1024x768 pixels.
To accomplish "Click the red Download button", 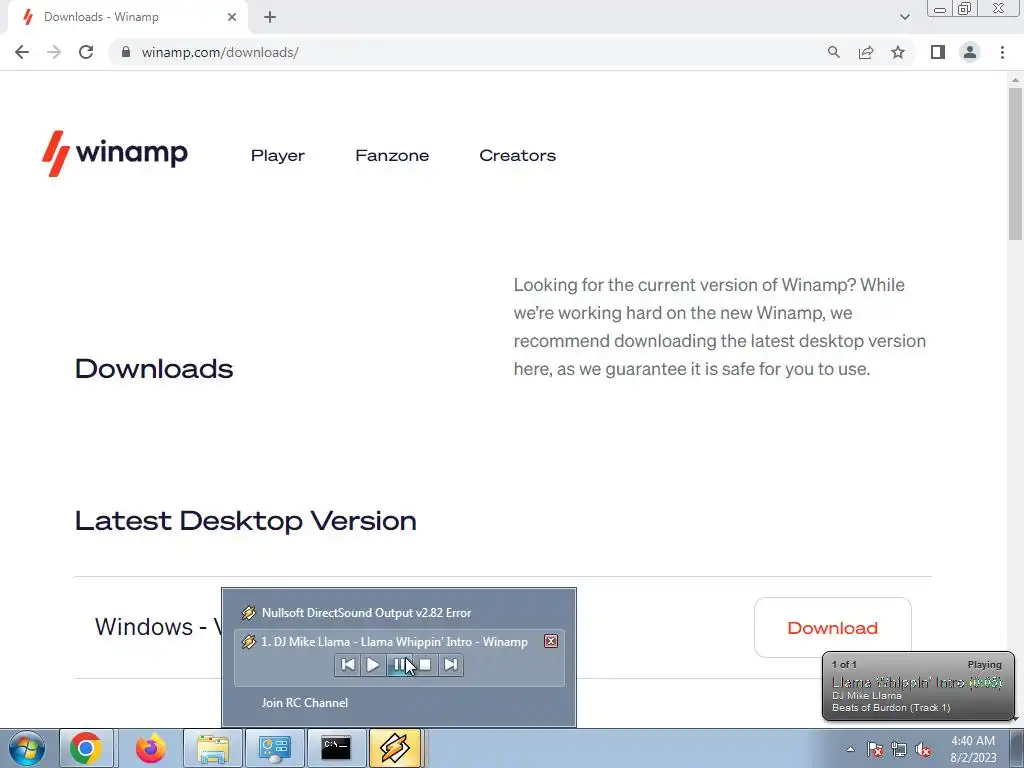I will point(833,628).
